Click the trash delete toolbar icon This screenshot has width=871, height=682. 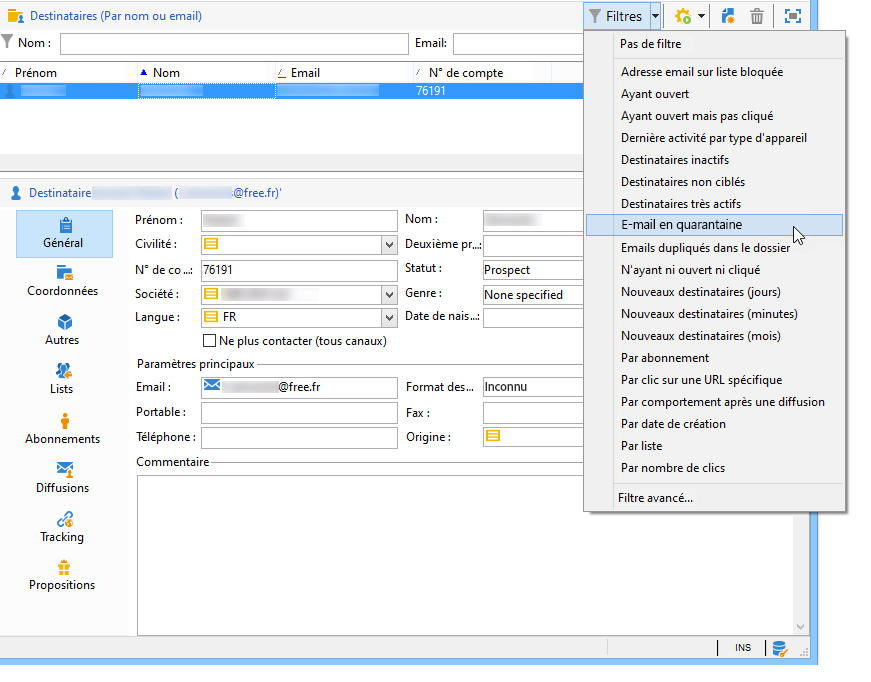click(757, 16)
